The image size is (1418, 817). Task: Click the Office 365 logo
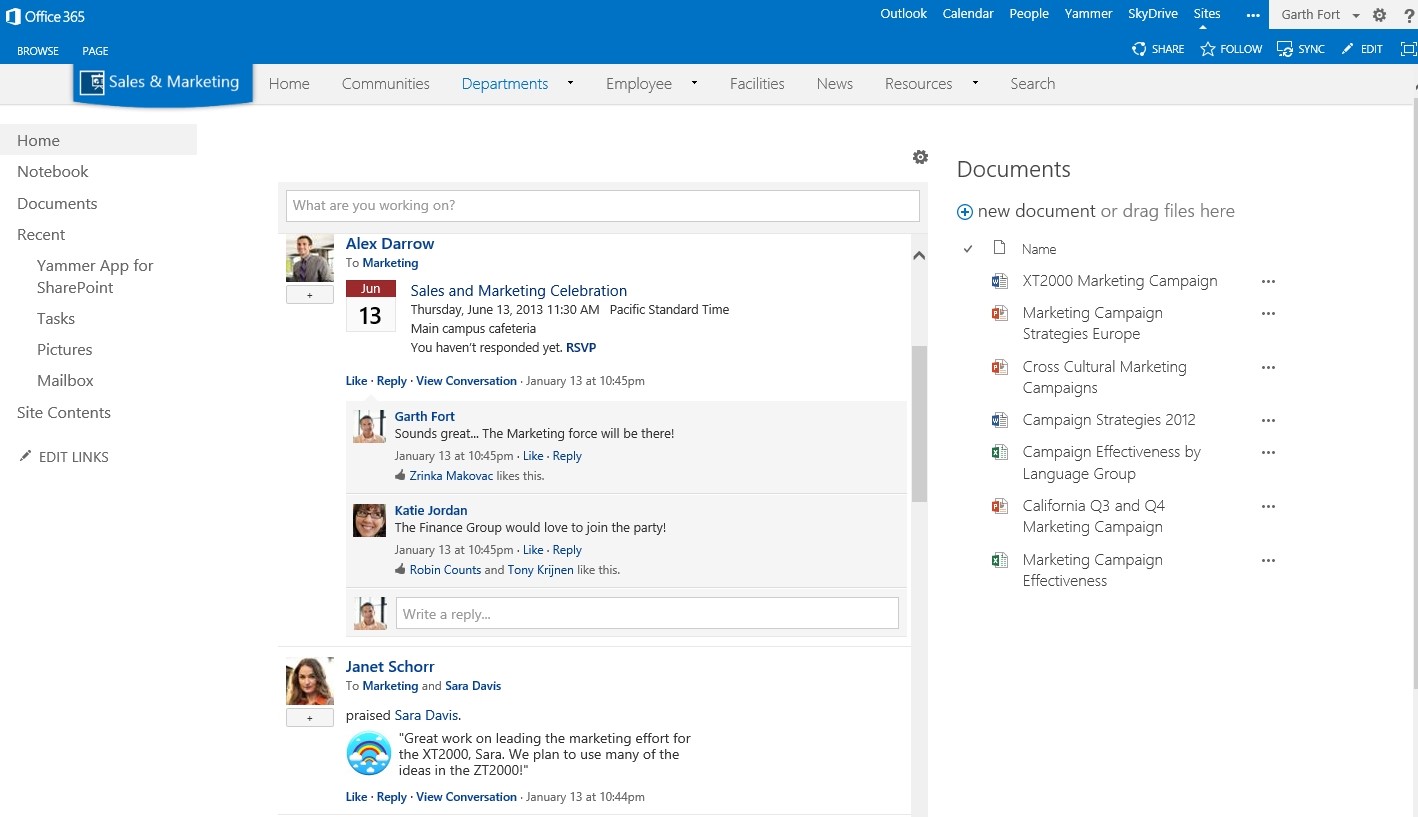(46, 15)
